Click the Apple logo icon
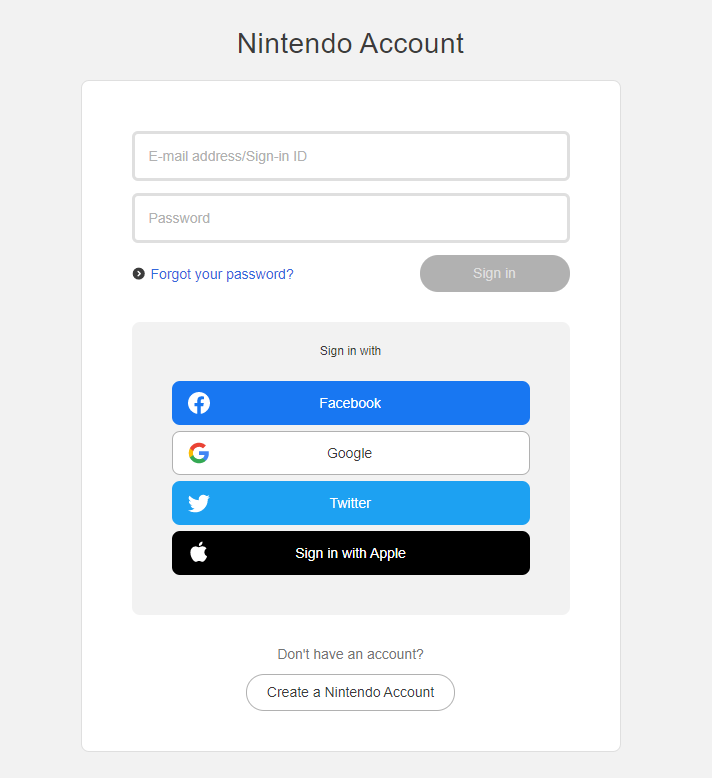The image size is (712, 778). (199, 553)
